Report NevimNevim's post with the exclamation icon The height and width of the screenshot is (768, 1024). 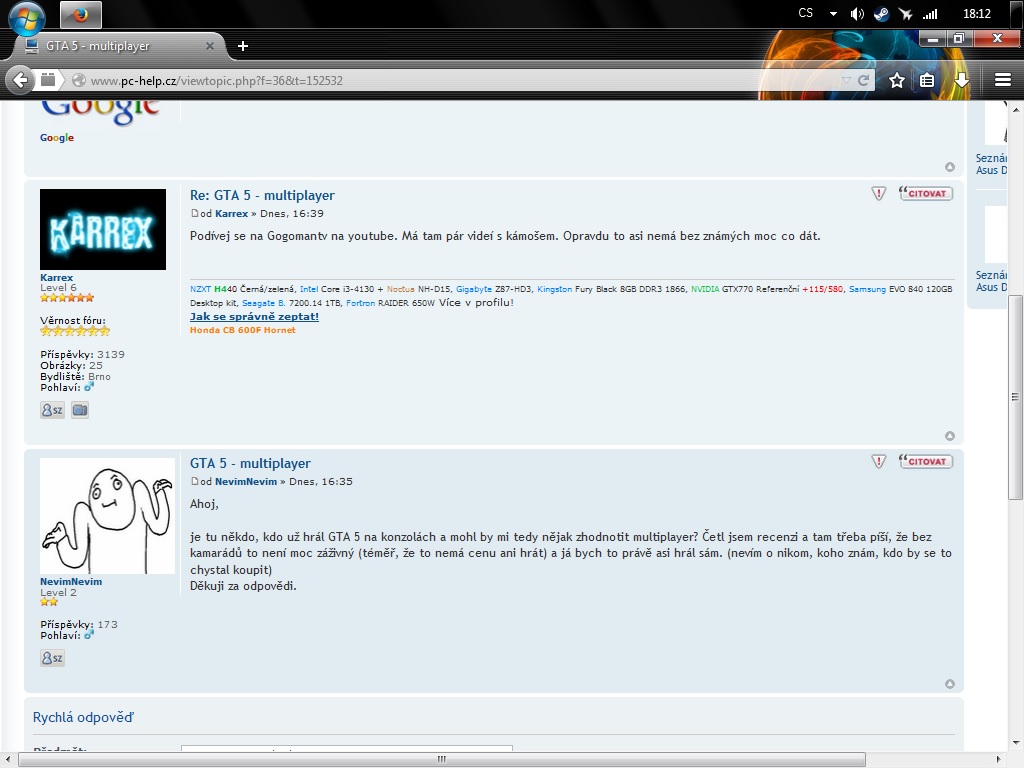[x=878, y=461]
